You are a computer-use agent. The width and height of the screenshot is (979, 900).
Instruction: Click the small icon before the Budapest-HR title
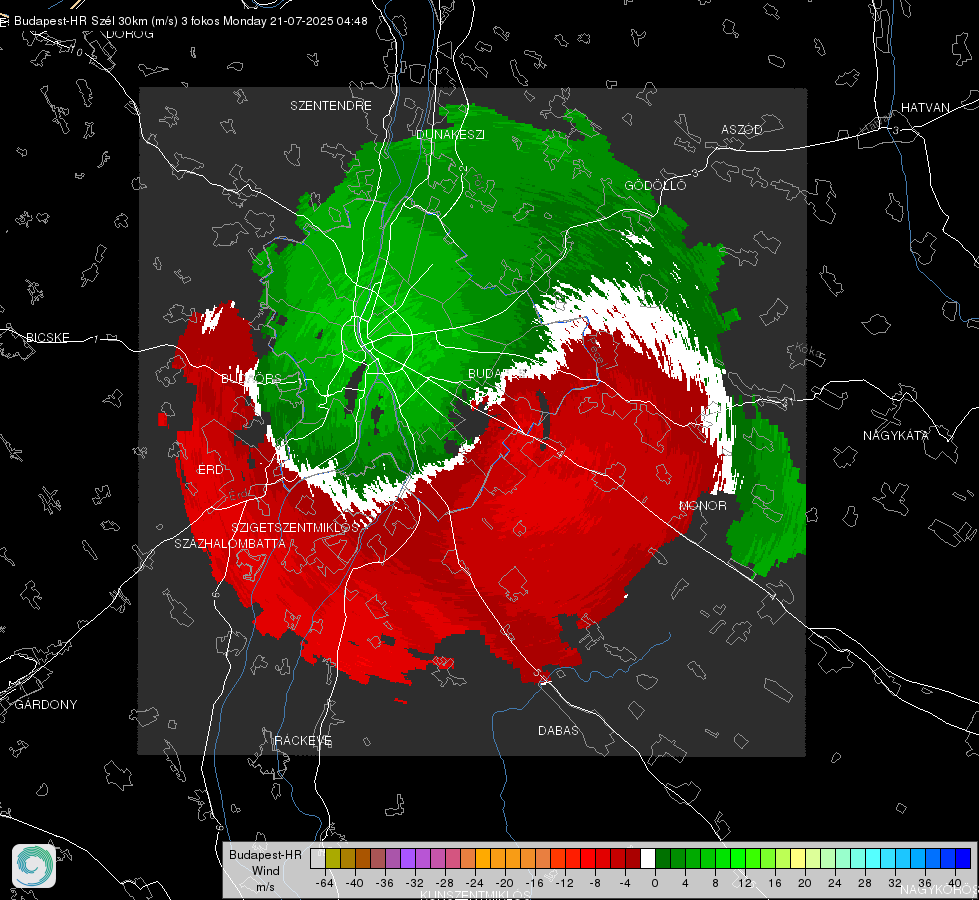click(x=4, y=21)
